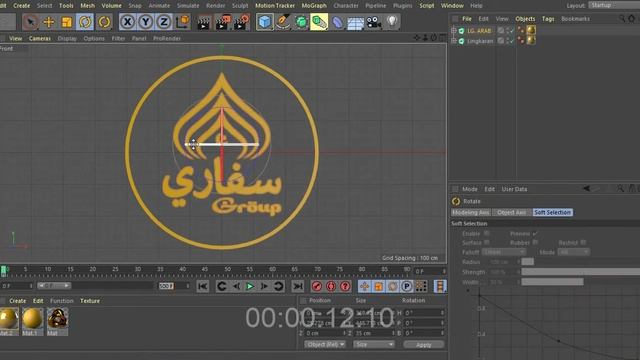This screenshot has height=360, width=640.
Task: Click Record Active Objects red button
Action: pos(317,287)
